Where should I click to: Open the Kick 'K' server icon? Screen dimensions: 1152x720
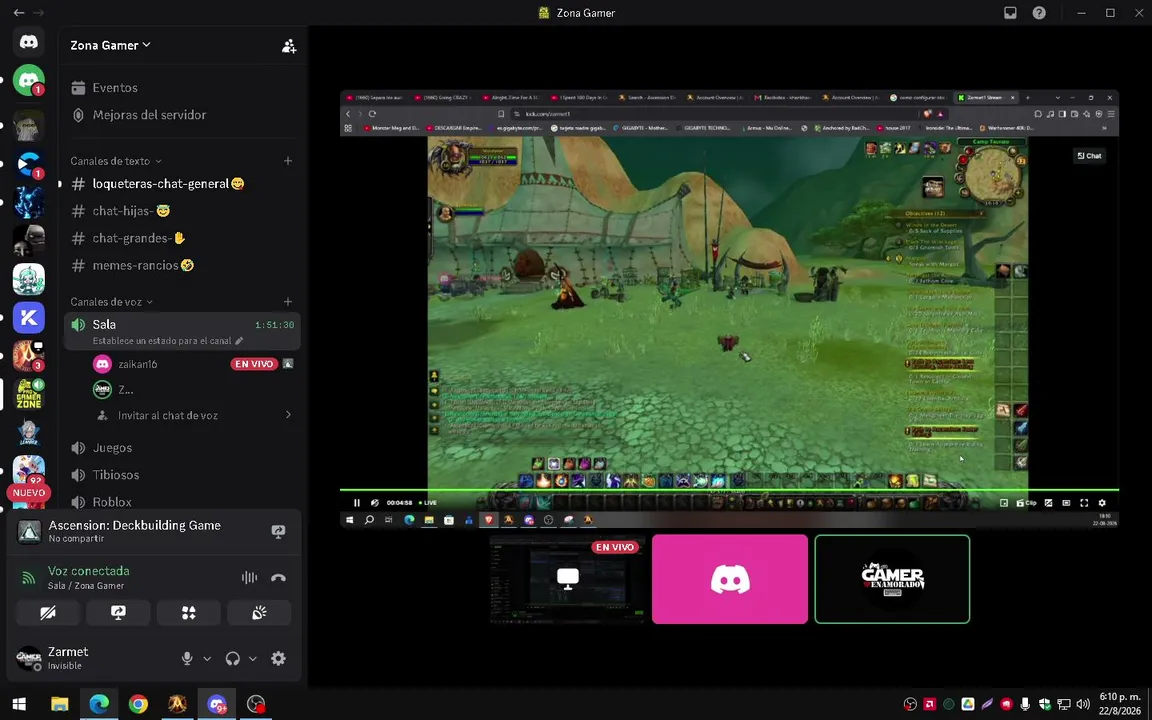(29, 317)
